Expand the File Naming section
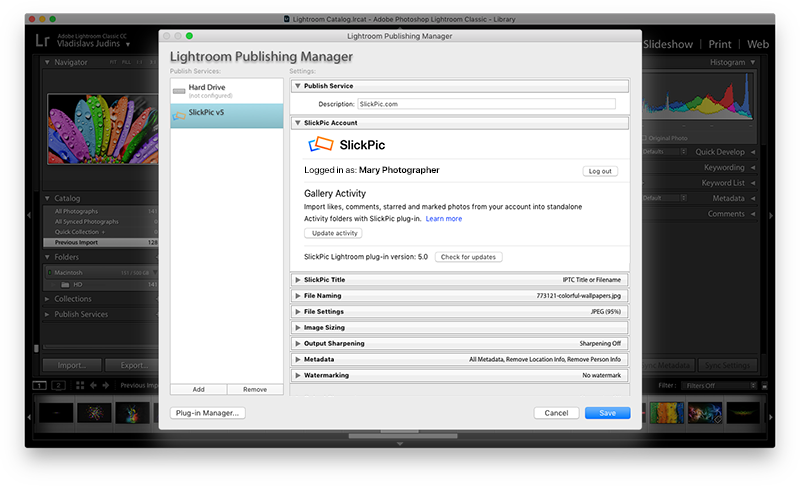Screen dimensions: 800x486 [298, 296]
